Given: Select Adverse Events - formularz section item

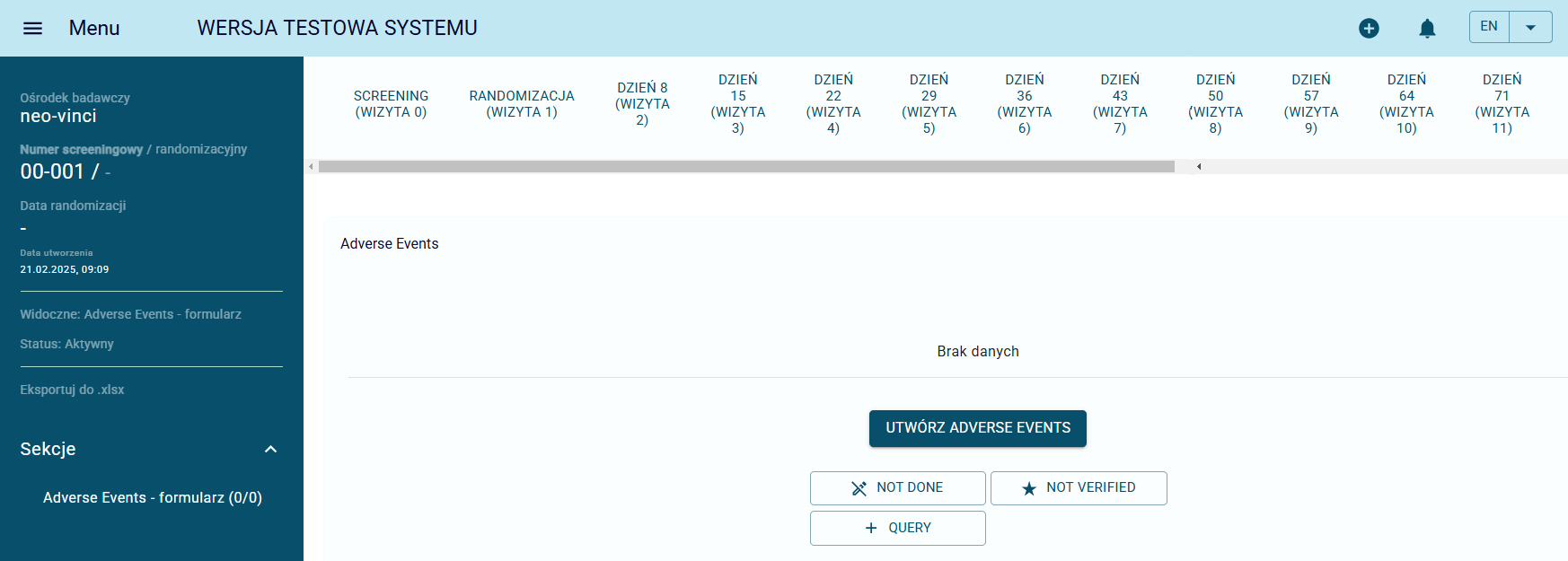Looking at the screenshot, I should coord(153,497).
